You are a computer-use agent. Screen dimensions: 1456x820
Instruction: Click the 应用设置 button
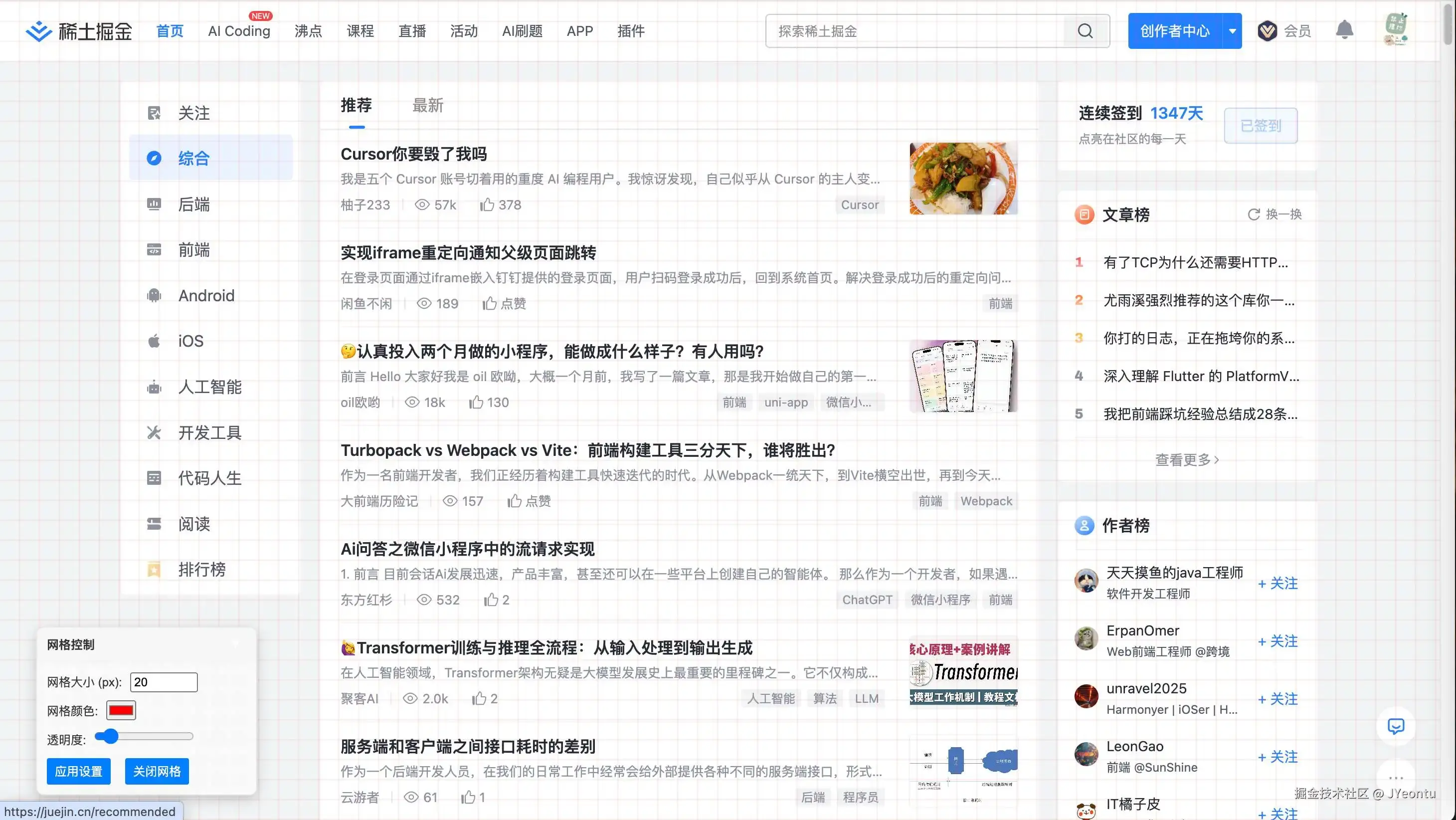point(79,771)
